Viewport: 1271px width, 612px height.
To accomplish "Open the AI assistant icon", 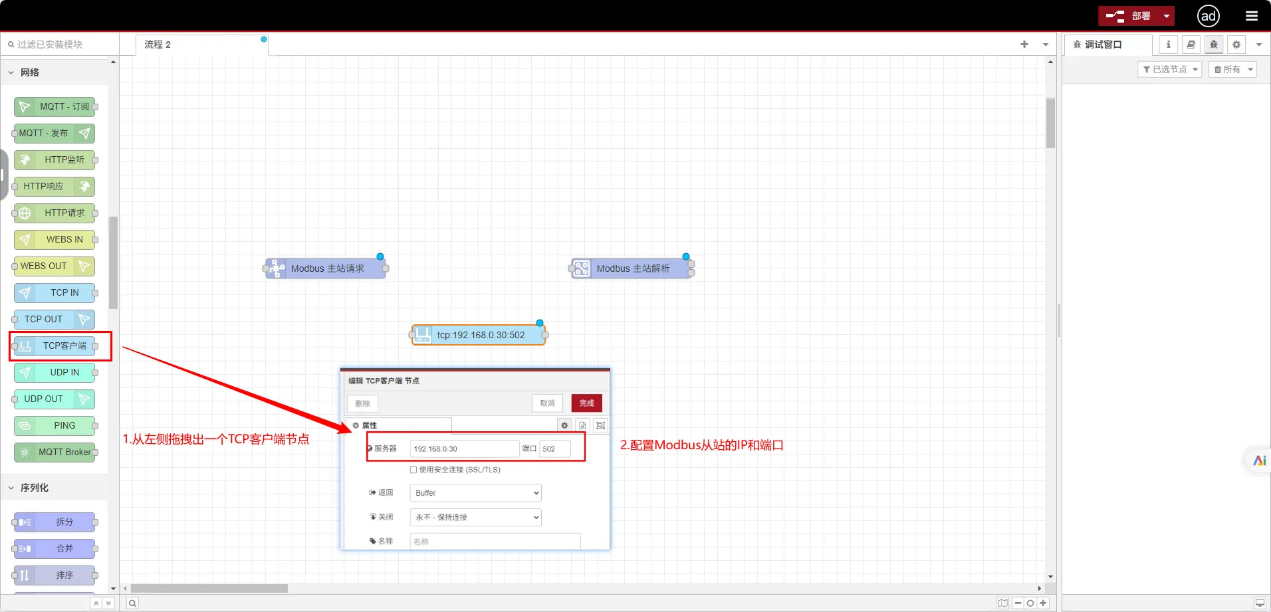I will 1258,460.
